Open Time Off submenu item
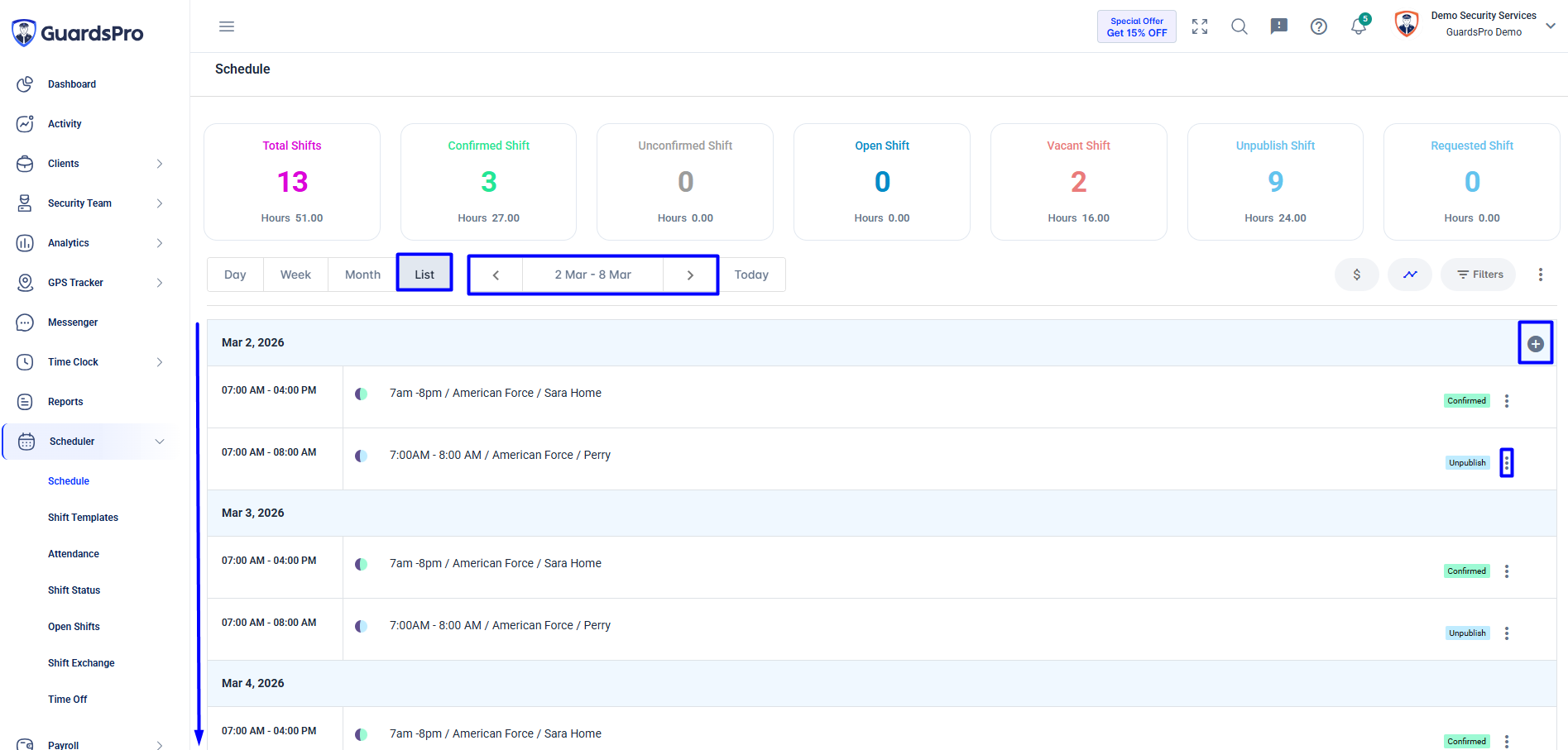Image resolution: width=1568 pixels, height=750 pixels. click(67, 700)
